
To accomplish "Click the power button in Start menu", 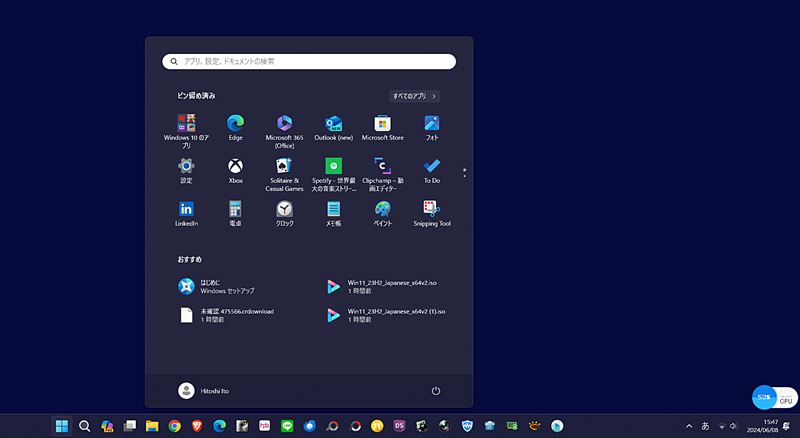I will point(436,391).
